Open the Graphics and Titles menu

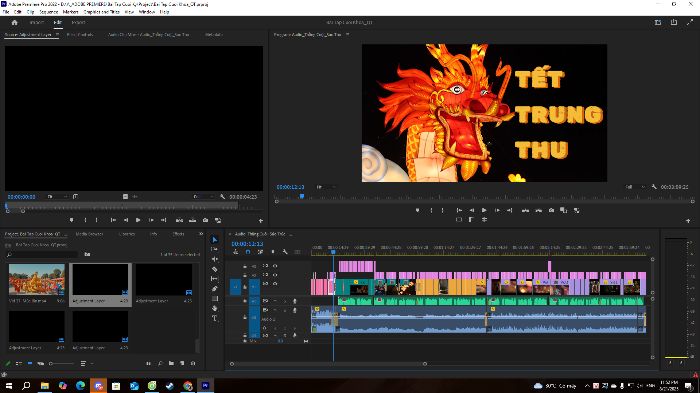(x=101, y=12)
